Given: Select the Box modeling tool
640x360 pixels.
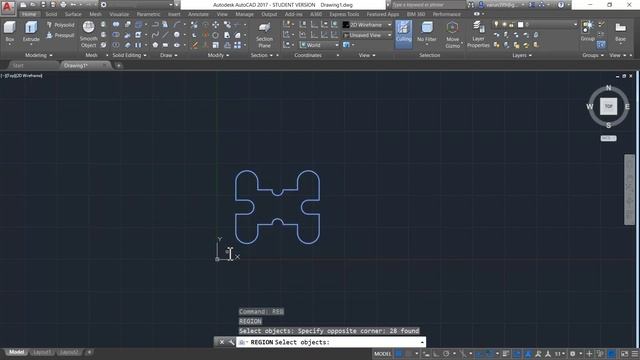Looking at the screenshot, I should click(9, 32).
